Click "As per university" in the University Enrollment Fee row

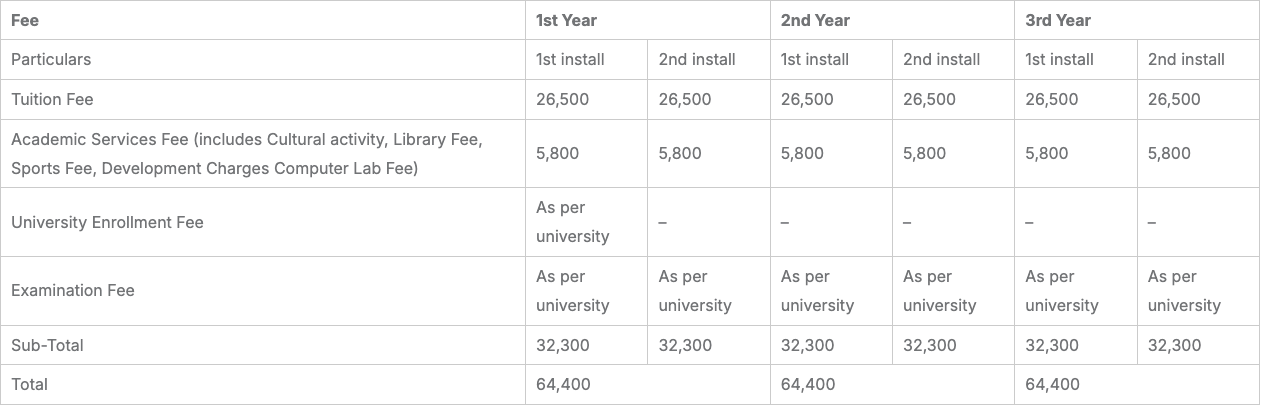pos(572,222)
